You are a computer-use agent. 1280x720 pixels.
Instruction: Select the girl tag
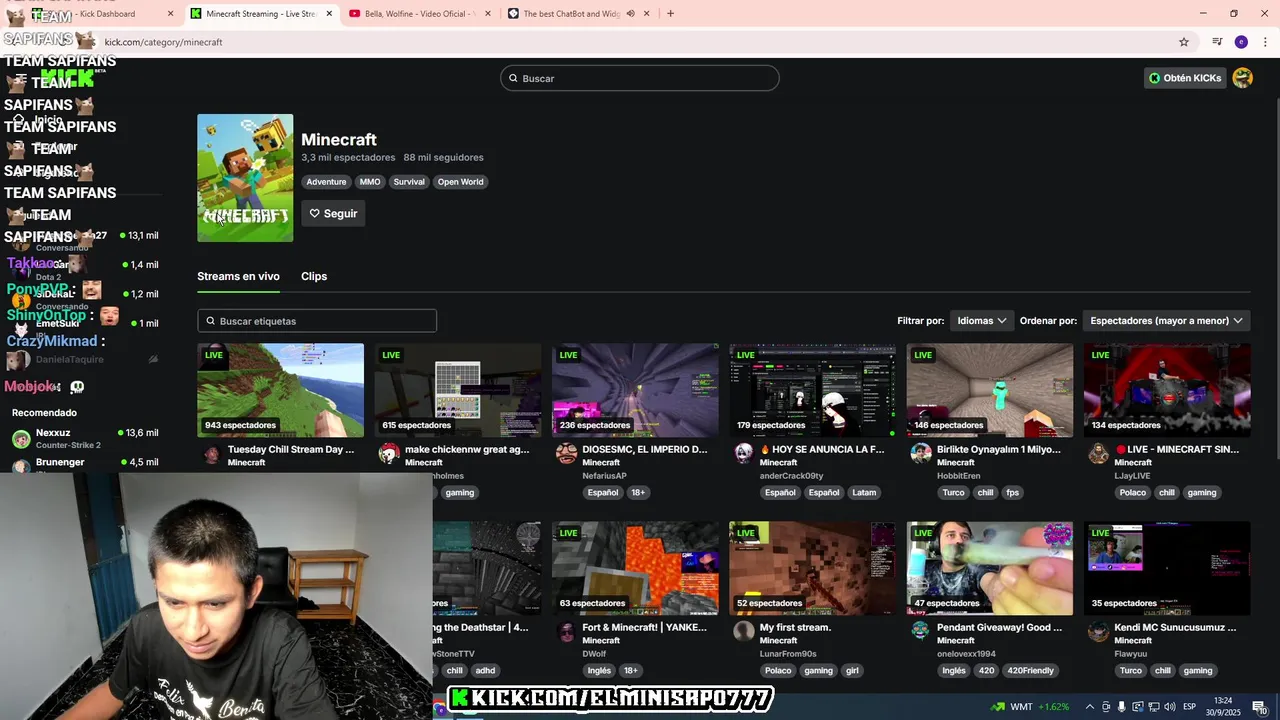(852, 670)
